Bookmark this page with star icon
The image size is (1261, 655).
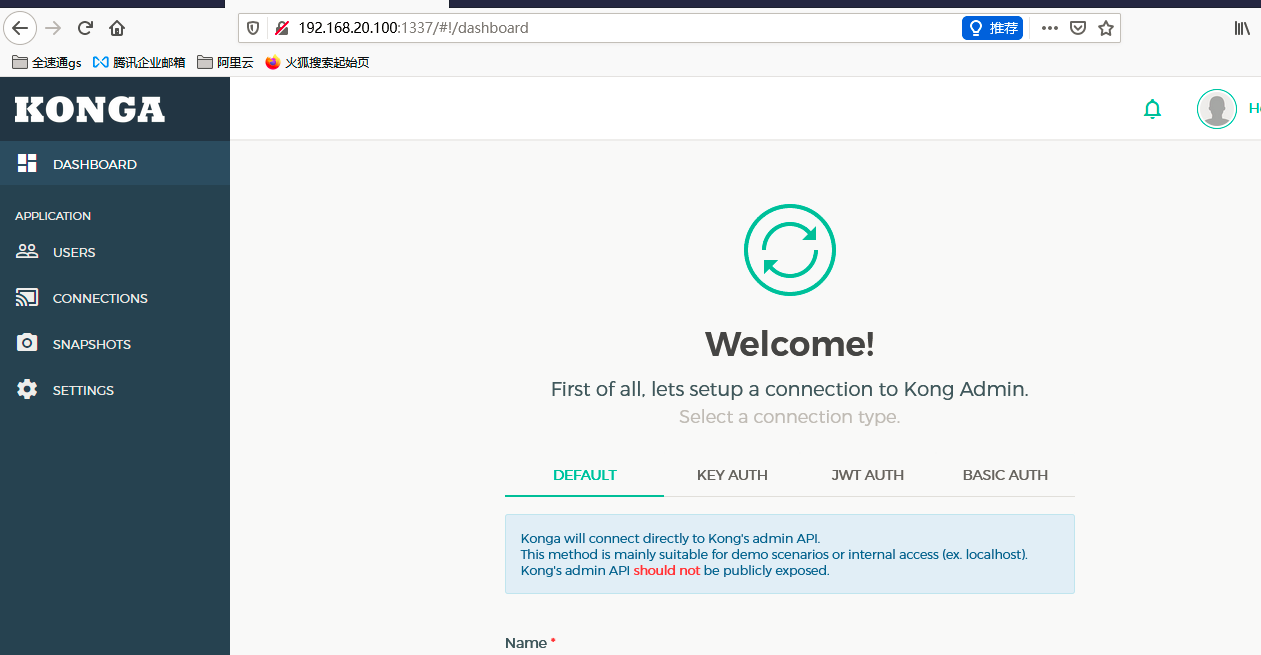point(1106,28)
